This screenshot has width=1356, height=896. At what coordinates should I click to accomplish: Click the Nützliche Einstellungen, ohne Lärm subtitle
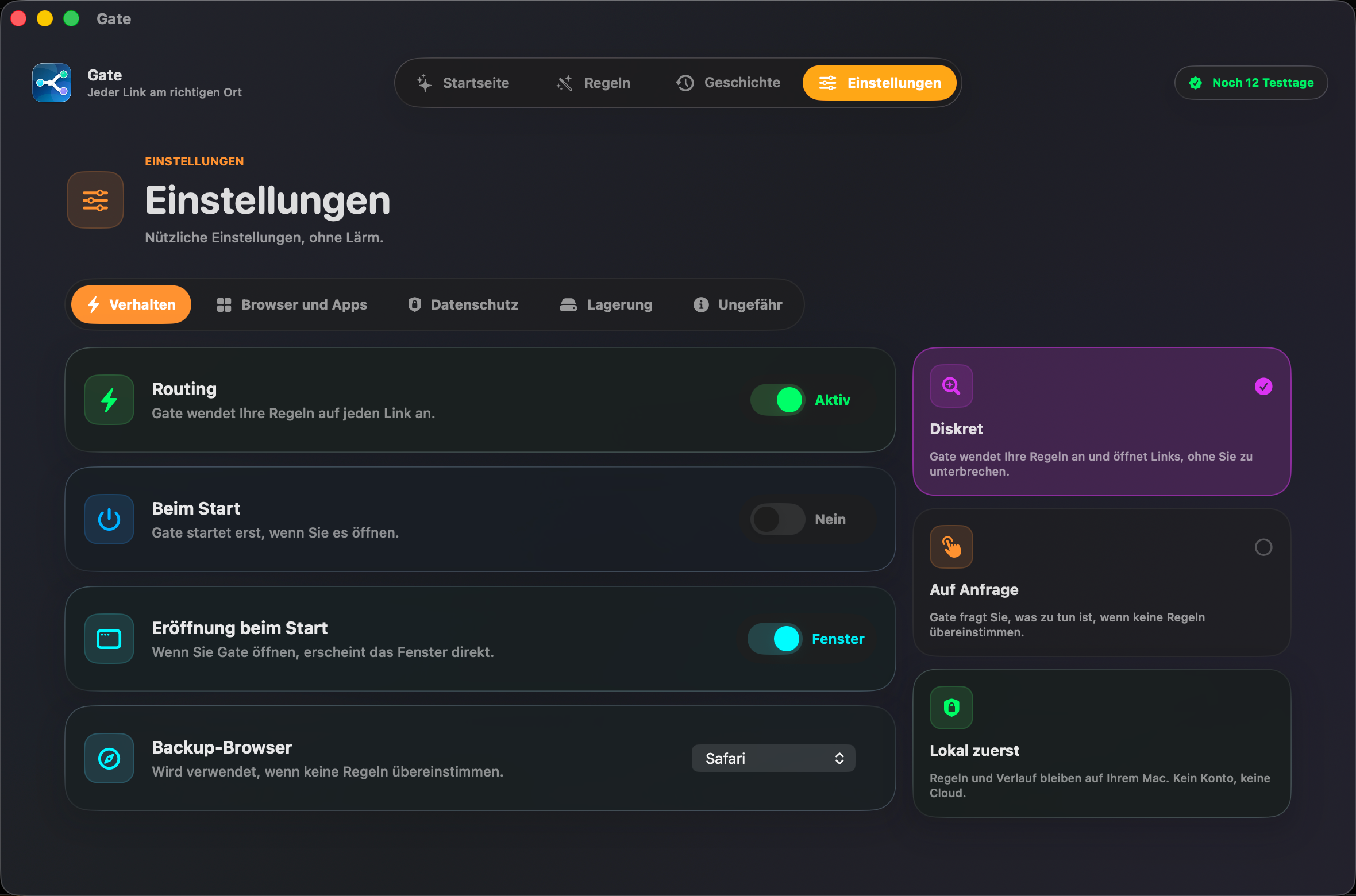(264, 237)
